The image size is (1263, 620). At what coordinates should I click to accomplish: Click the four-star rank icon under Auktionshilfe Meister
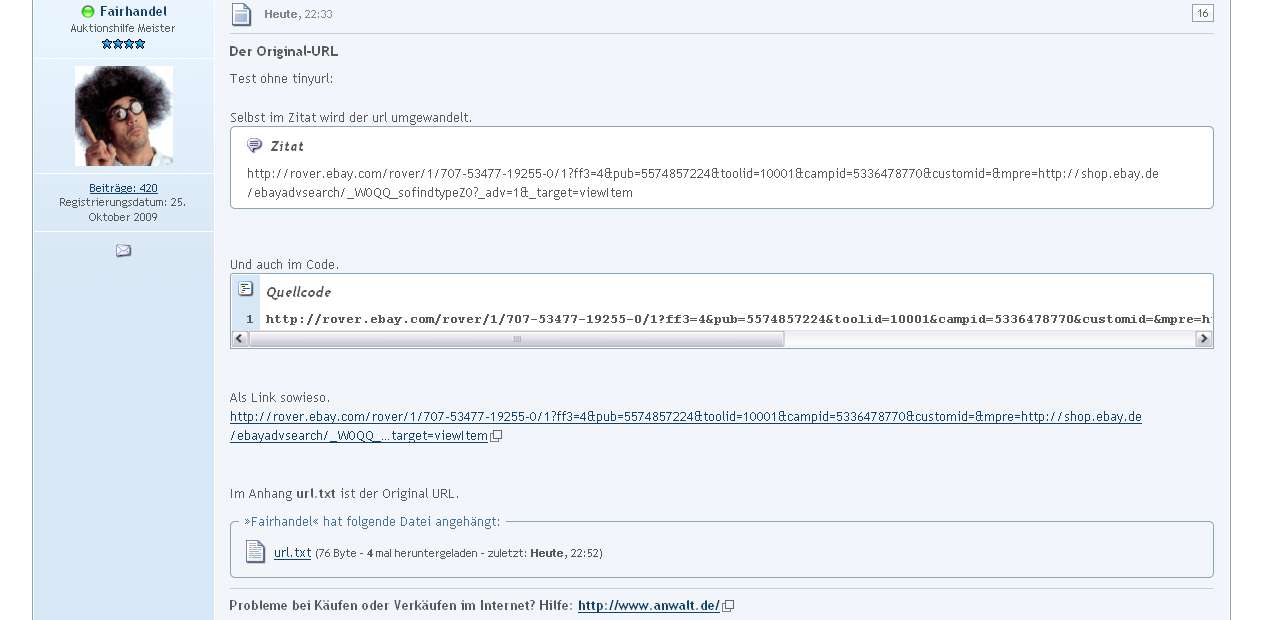[124, 44]
